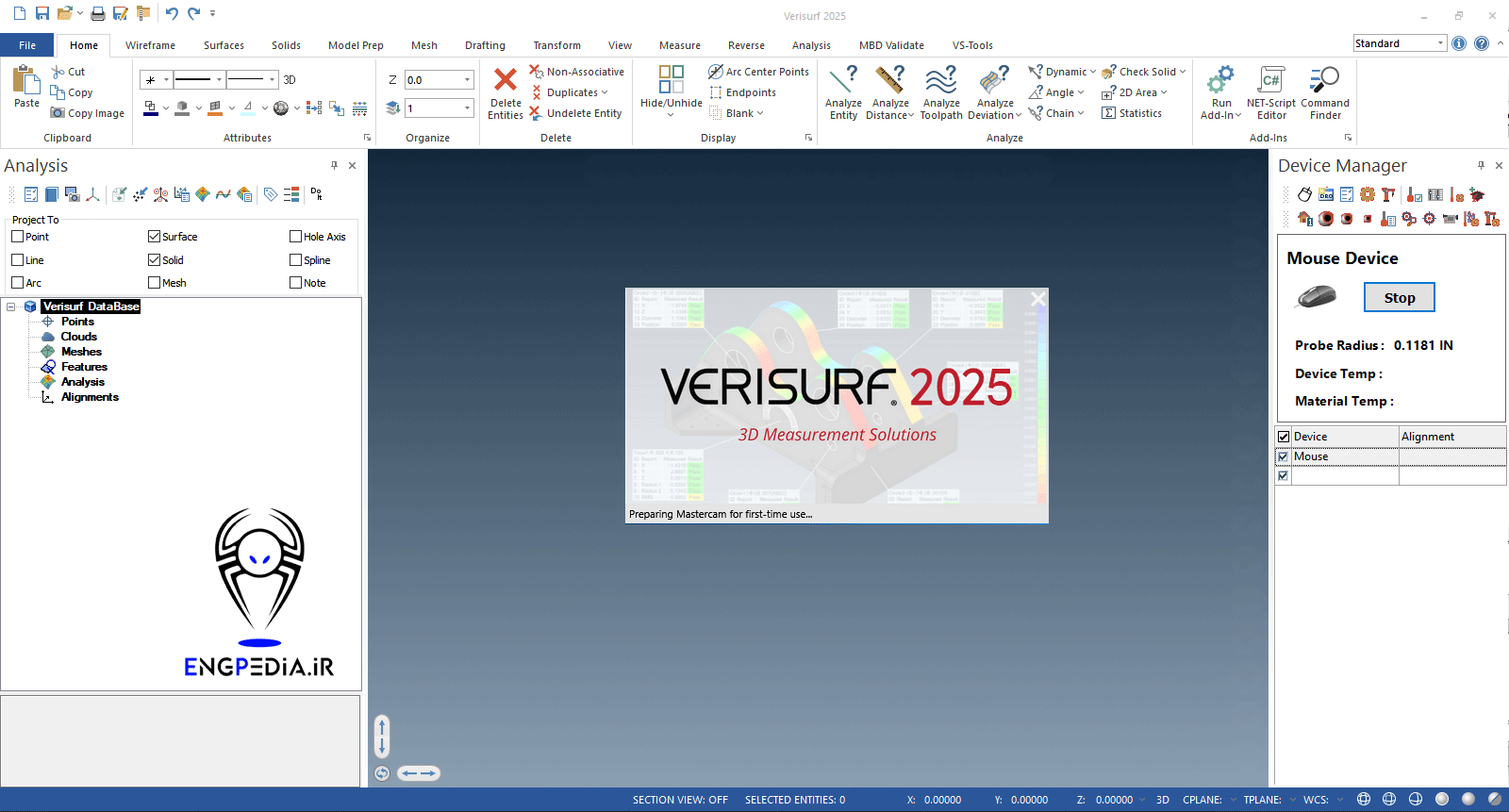Viewport: 1509px width, 812px height.
Task: Click the Stop button for Mouse Device
Action: click(1399, 297)
